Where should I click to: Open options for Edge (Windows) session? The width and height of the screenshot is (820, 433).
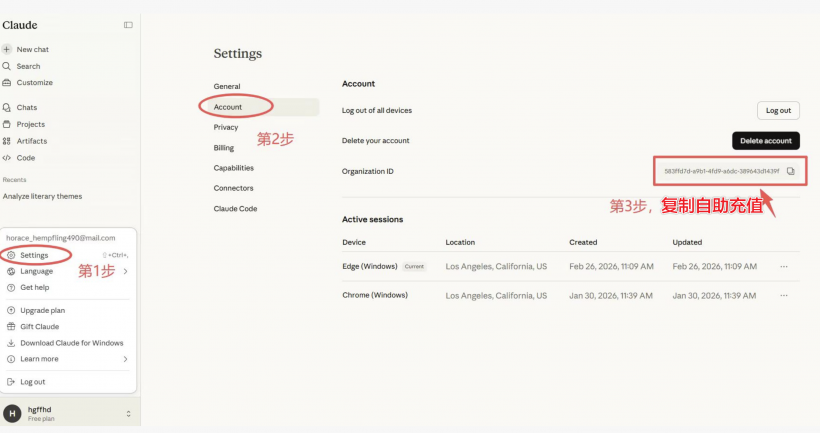coord(783,266)
